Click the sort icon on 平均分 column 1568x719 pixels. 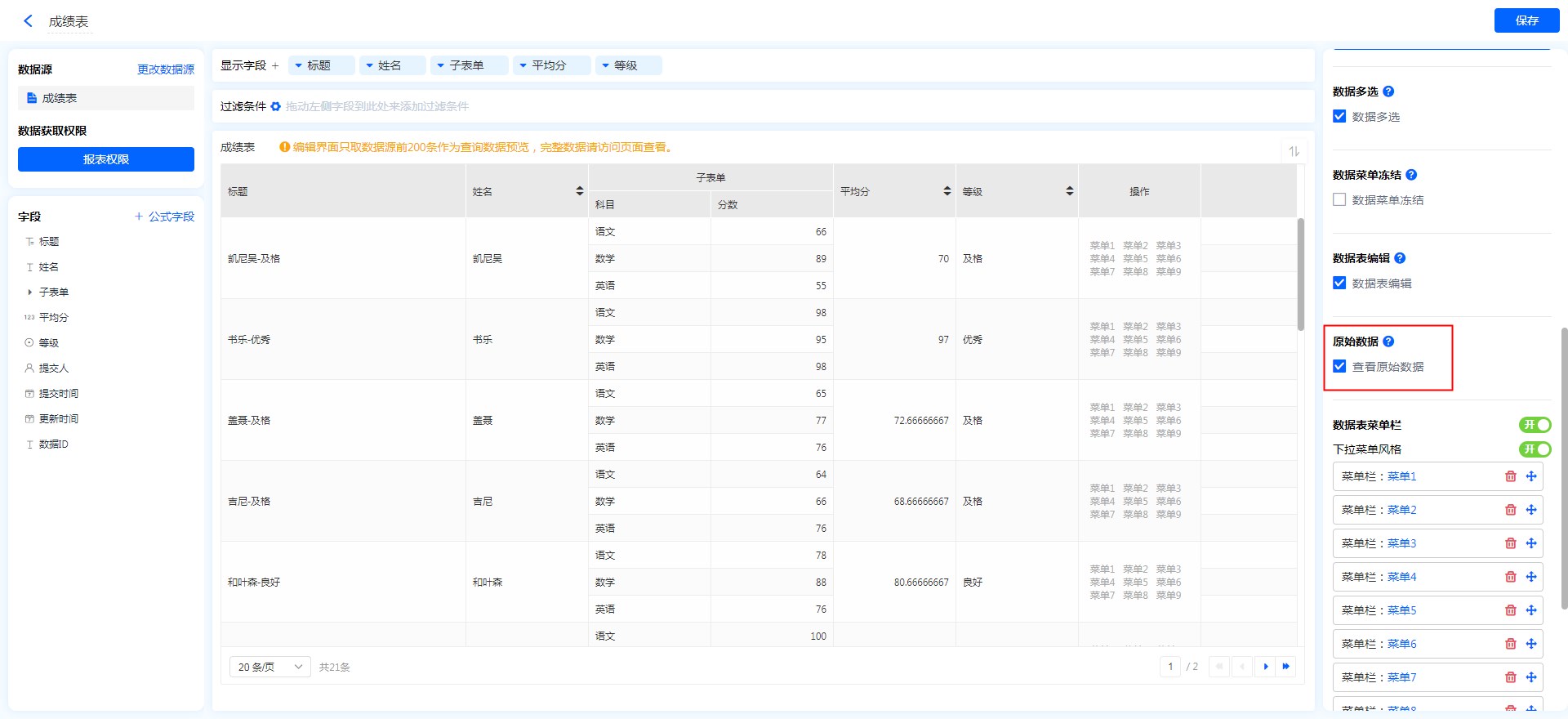(947, 191)
